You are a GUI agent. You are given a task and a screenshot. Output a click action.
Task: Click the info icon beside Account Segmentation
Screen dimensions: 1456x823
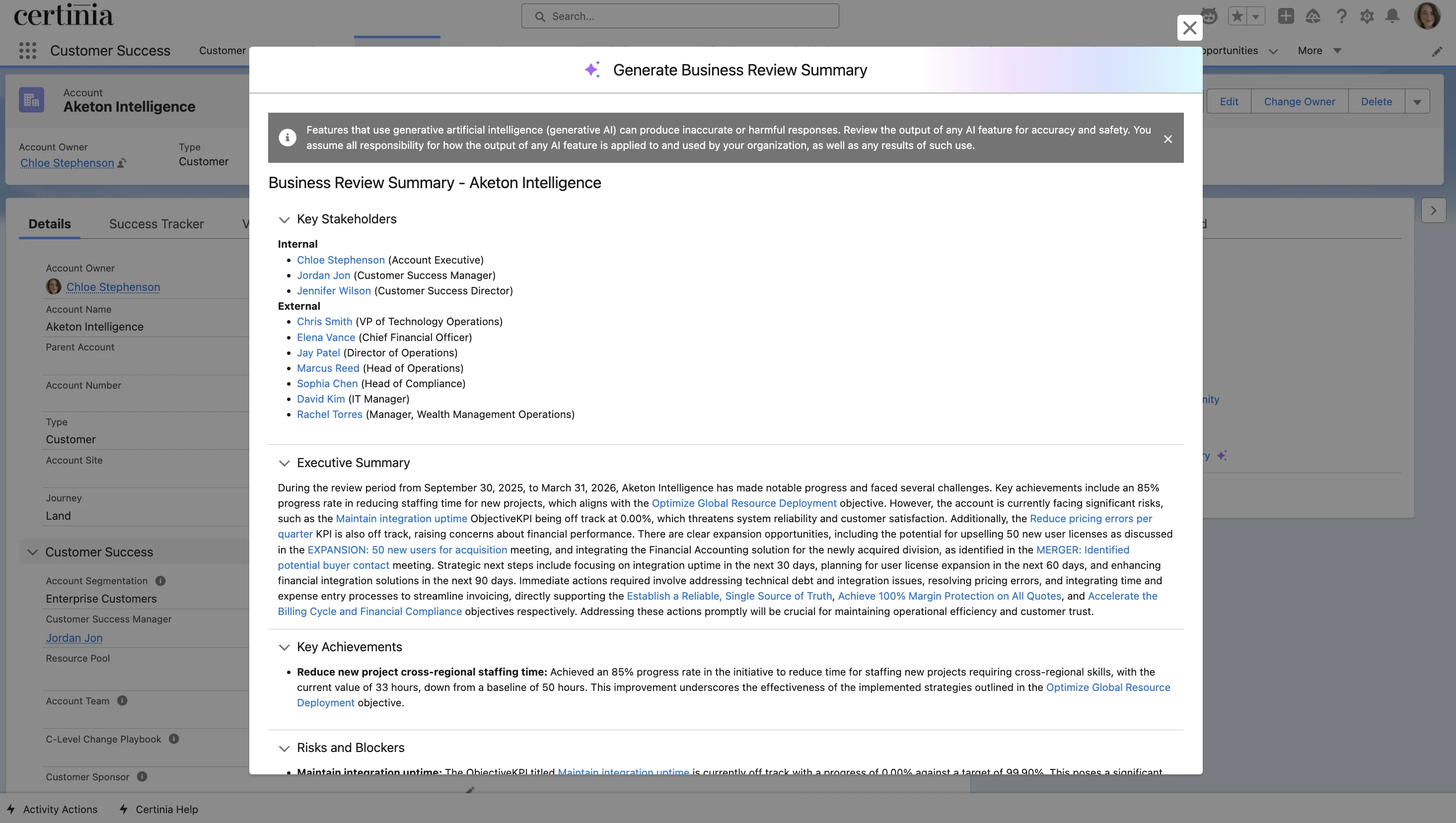point(159,580)
